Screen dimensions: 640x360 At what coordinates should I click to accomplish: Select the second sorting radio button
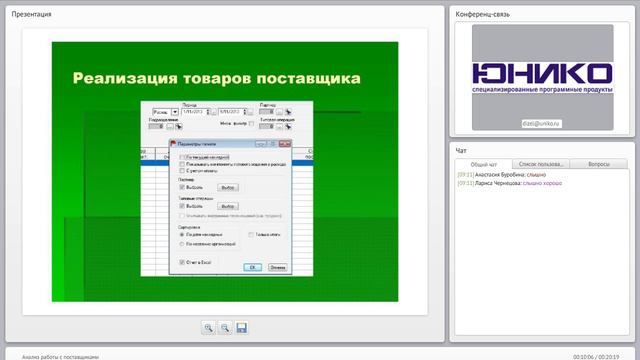[x=182, y=244]
